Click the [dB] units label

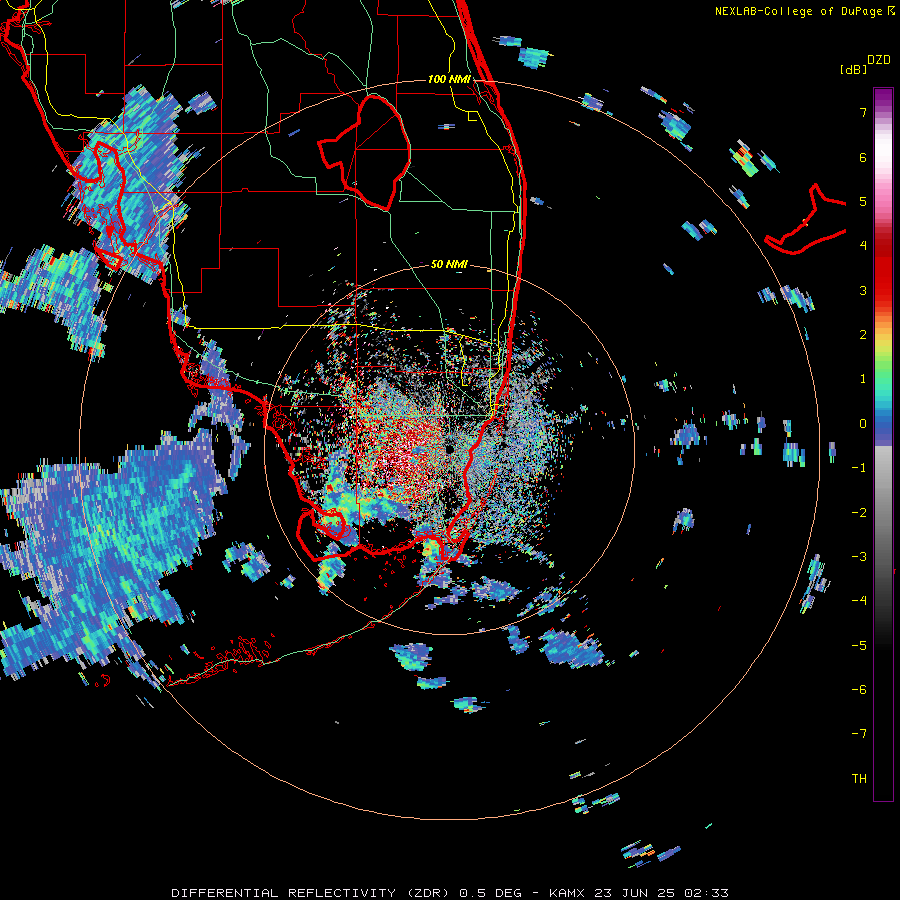point(853,69)
